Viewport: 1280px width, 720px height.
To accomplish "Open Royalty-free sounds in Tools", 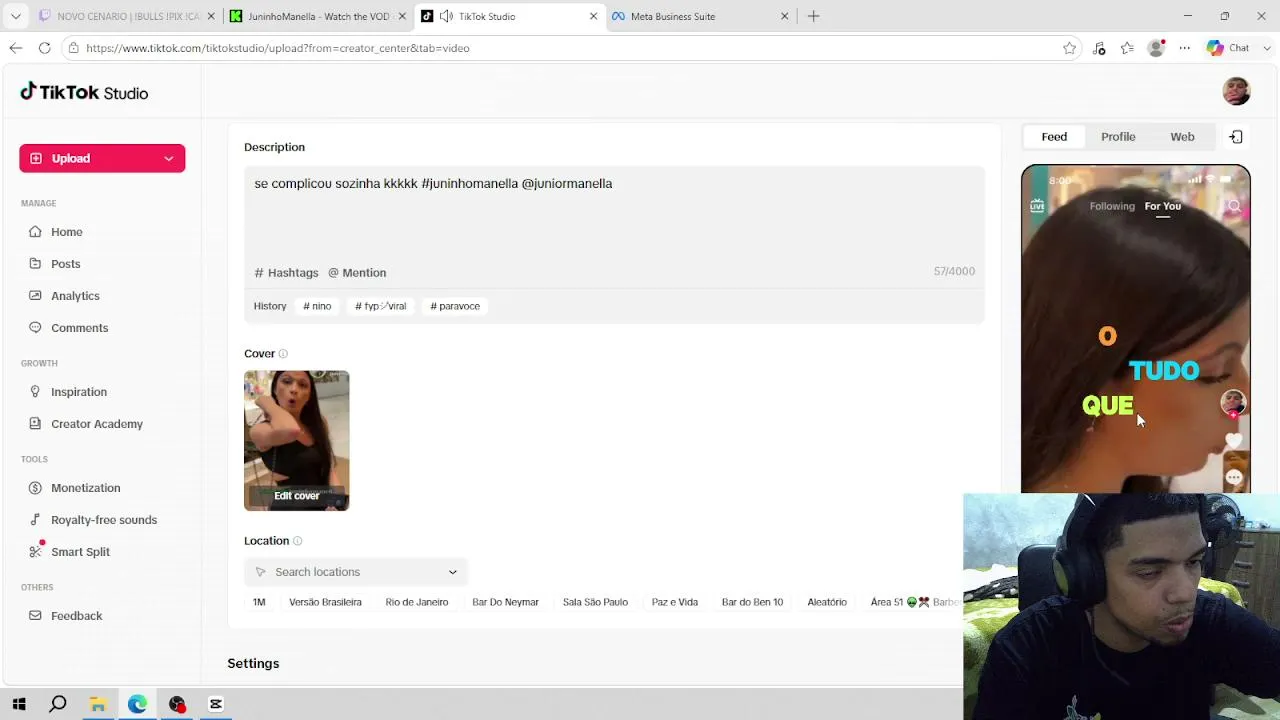I will tap(104, 520).
